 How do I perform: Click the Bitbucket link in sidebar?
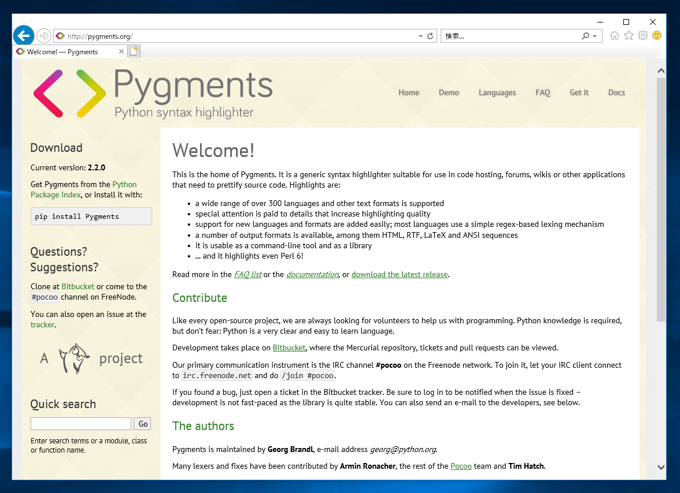(x=78, y=286)
